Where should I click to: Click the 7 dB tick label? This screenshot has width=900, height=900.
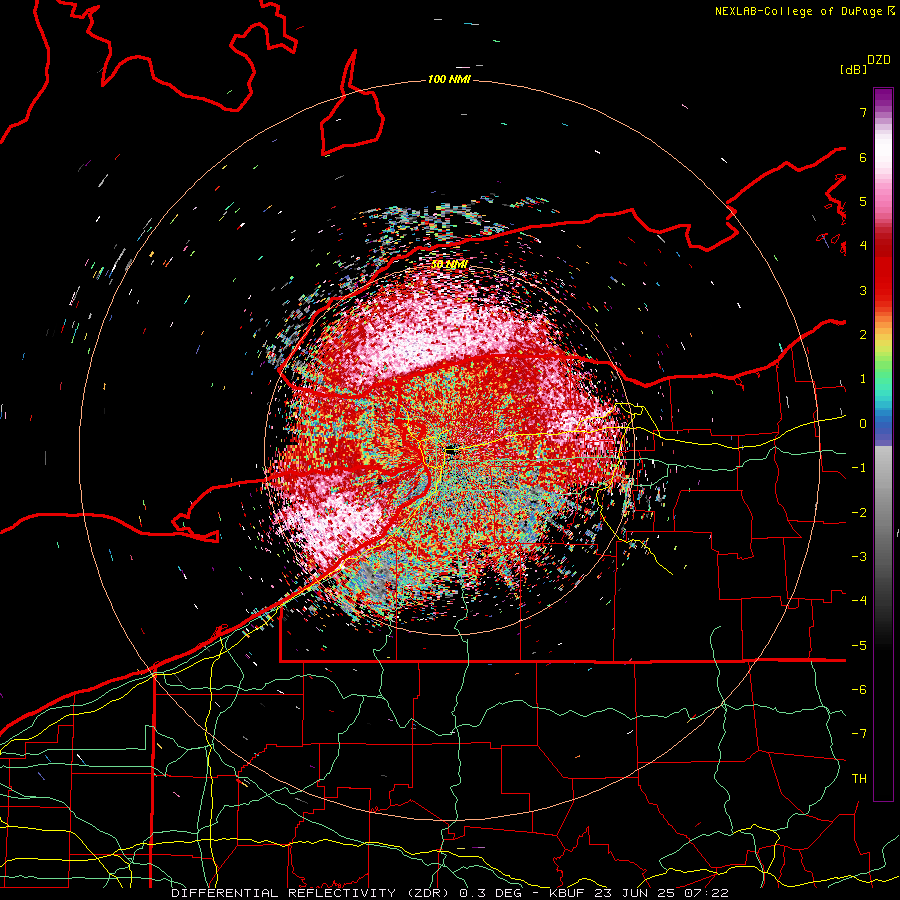pos(863,112)
